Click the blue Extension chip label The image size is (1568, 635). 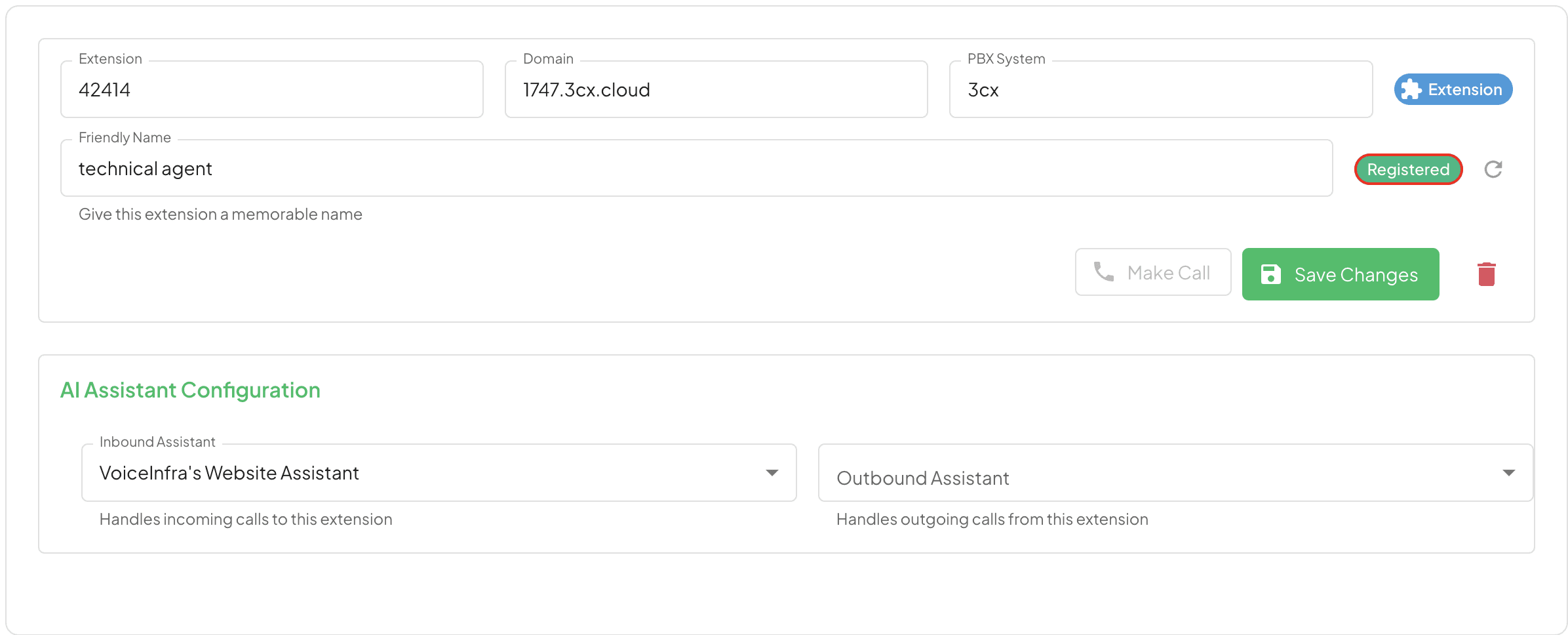click(x=1464, y=90)
